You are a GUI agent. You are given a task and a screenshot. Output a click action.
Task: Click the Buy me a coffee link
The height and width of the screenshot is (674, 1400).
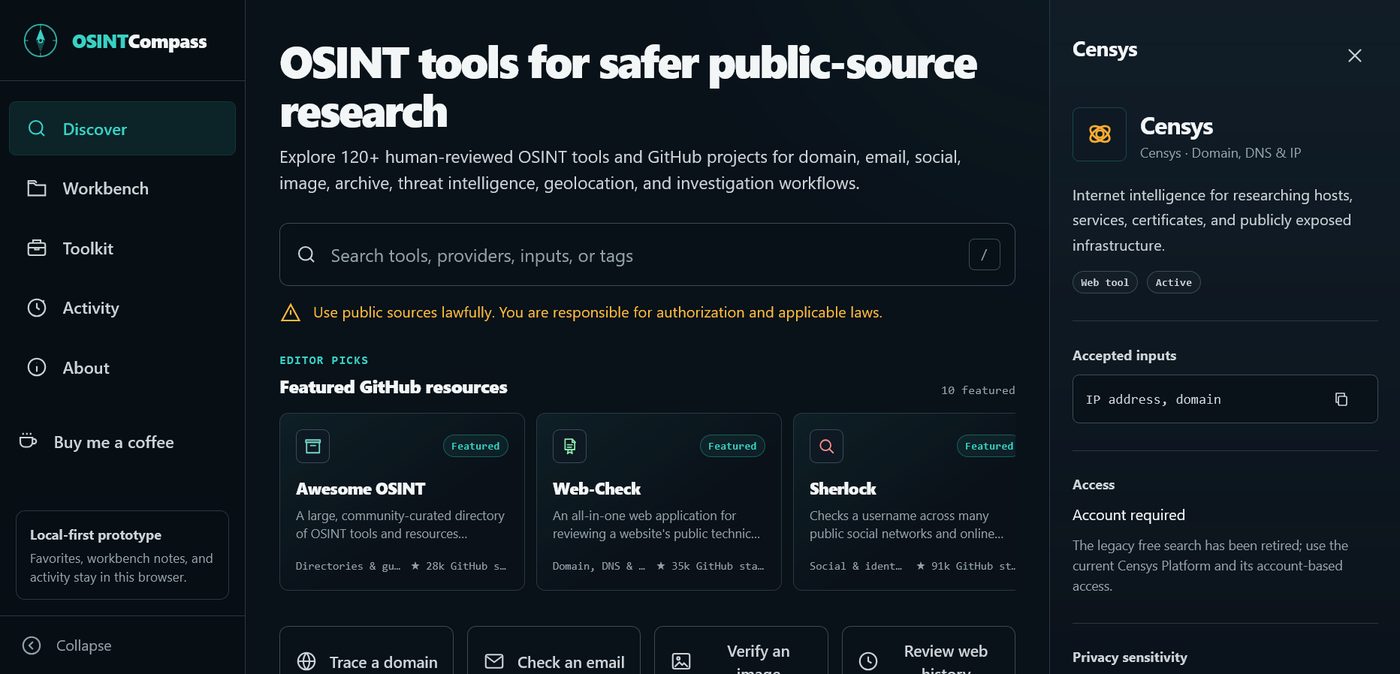tap(97, 442)
